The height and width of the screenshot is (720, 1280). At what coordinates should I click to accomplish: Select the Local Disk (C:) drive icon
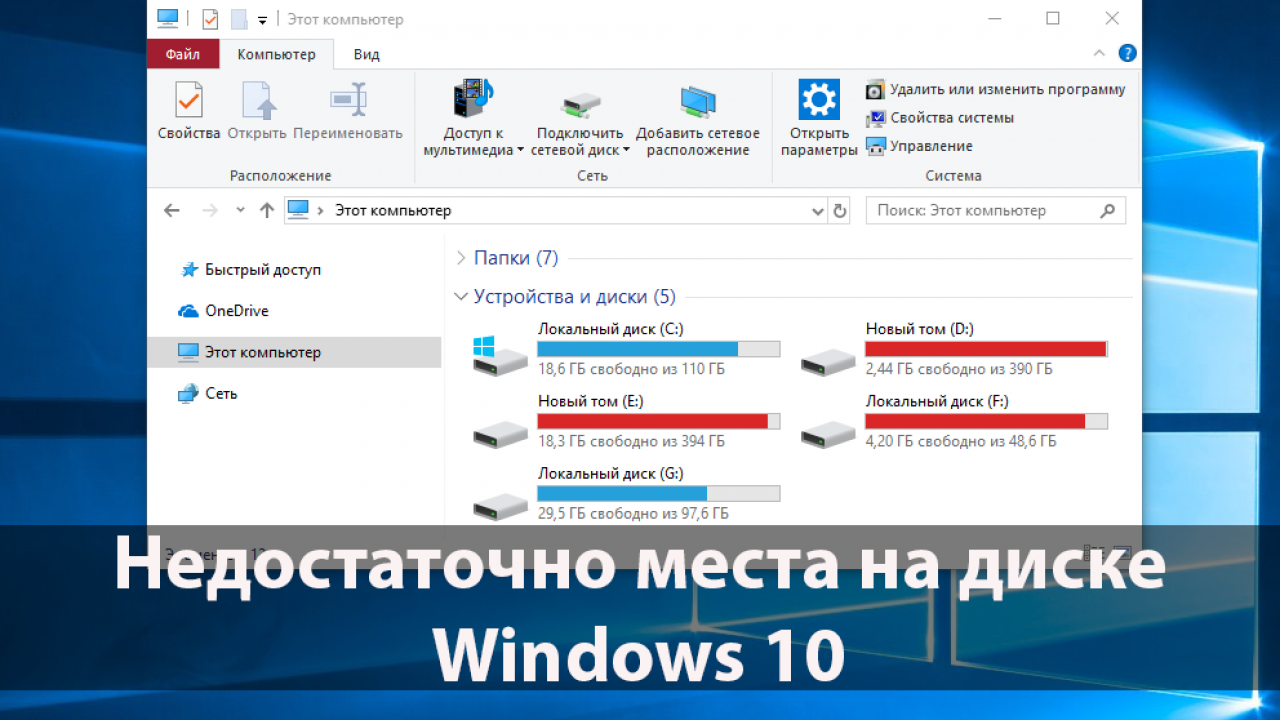coord(499,355)
